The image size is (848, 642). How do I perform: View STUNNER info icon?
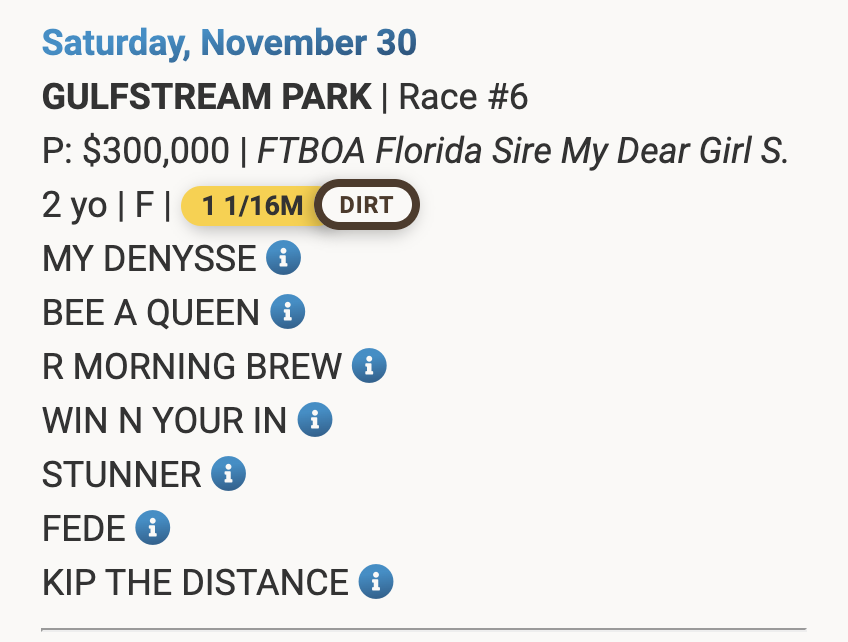coord(228,474)
